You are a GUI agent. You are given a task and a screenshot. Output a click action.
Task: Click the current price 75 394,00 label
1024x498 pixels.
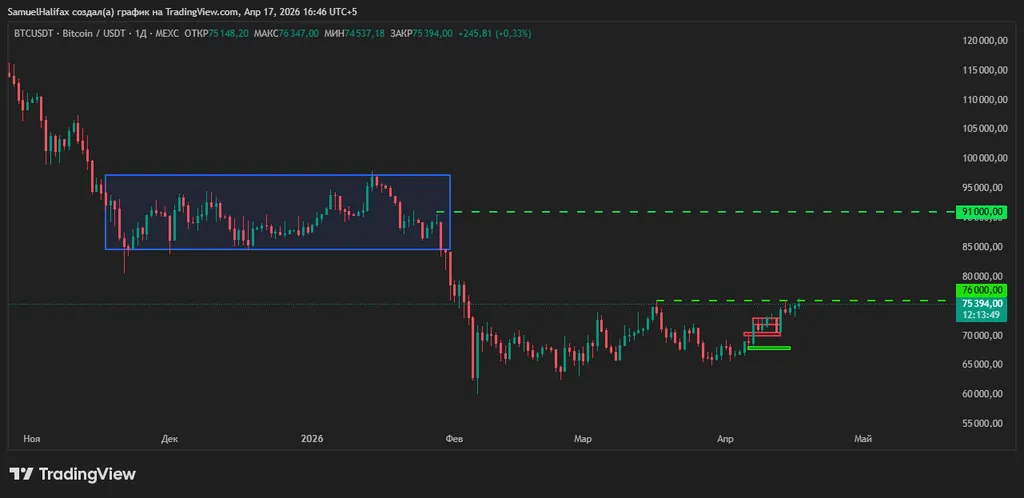pyautogui.click(x=981, y=302)
